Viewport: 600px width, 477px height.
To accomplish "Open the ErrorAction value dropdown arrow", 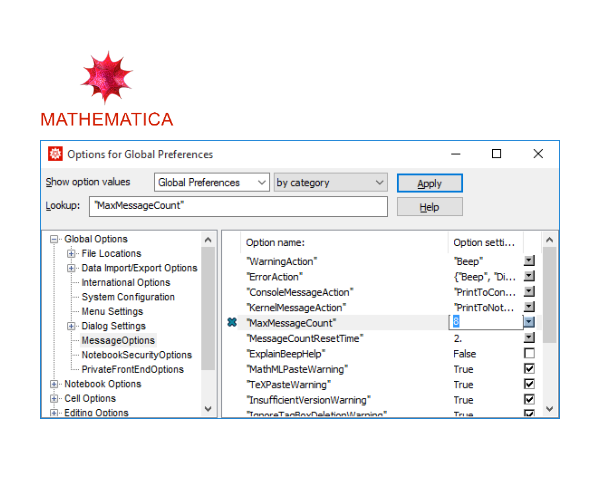I will pos(529,276).
